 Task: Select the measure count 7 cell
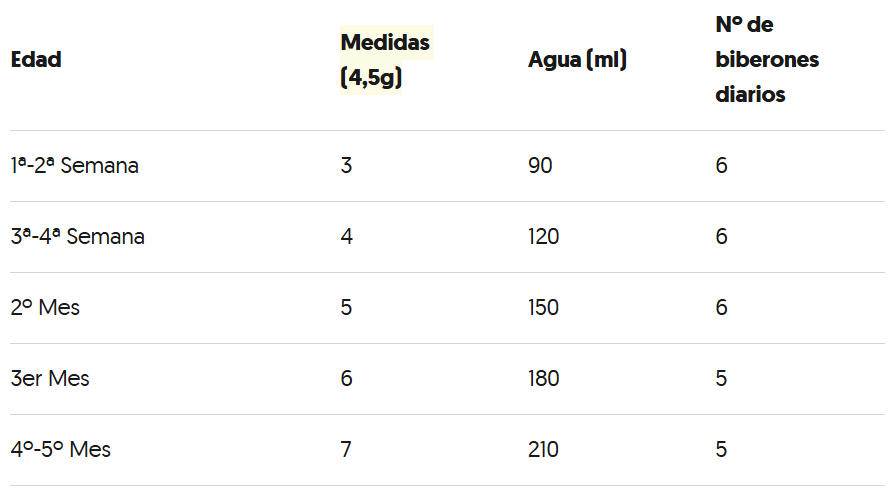coord(346,450)
